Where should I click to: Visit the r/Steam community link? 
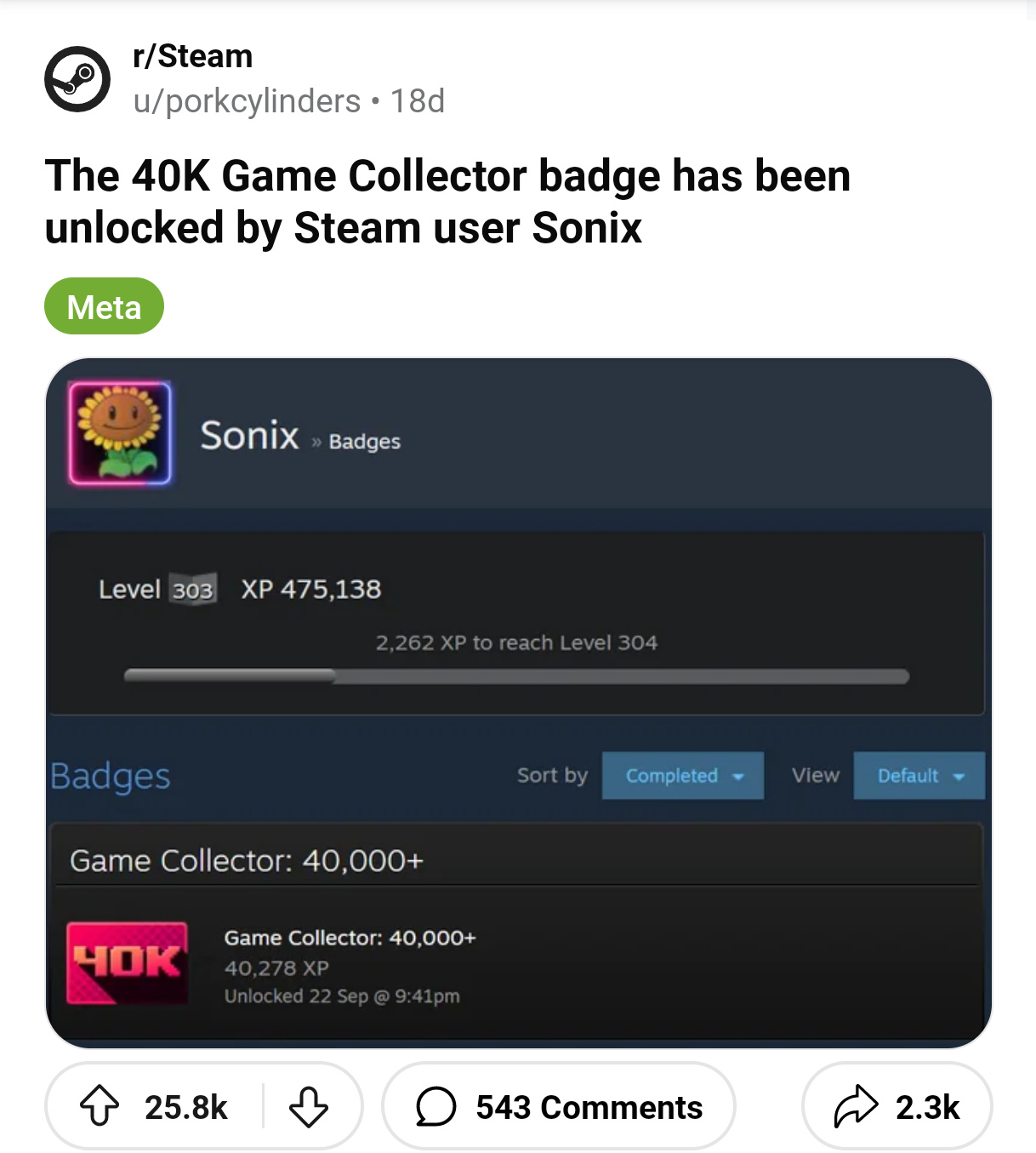click(x=193, y=56)
